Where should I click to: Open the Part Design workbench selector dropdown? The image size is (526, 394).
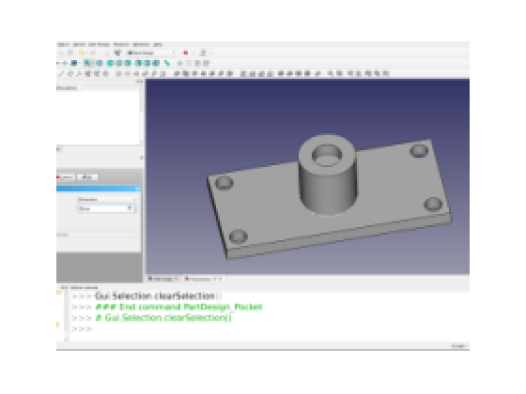click(x=151, y=53)
